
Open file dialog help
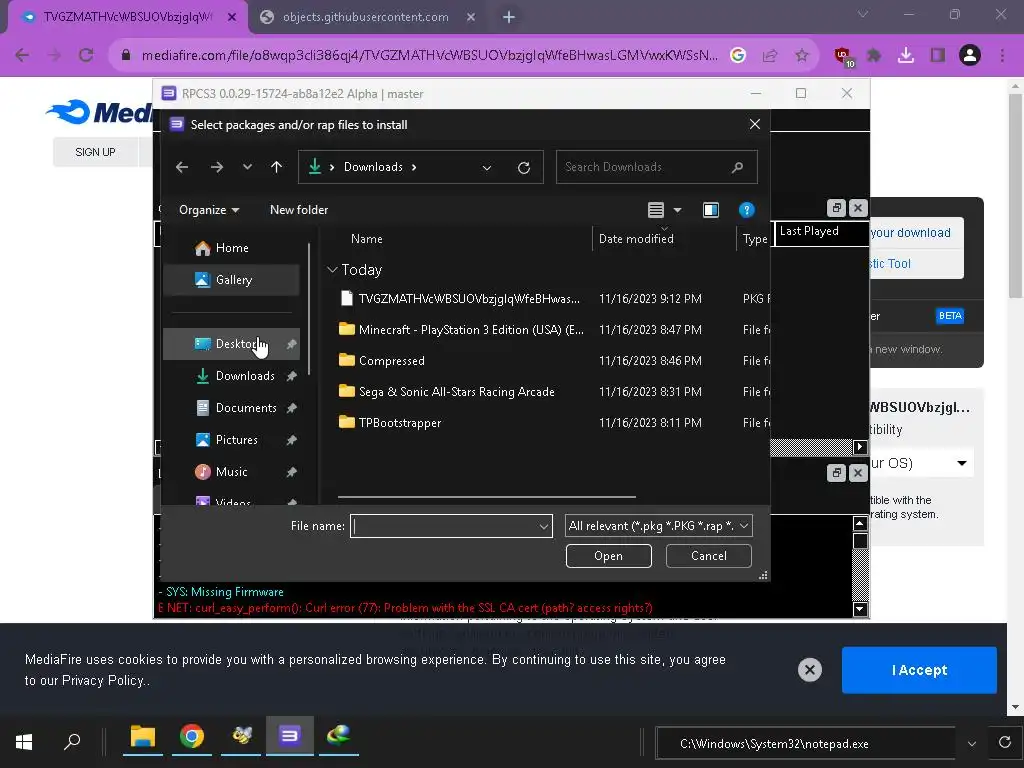pos(746,210)
